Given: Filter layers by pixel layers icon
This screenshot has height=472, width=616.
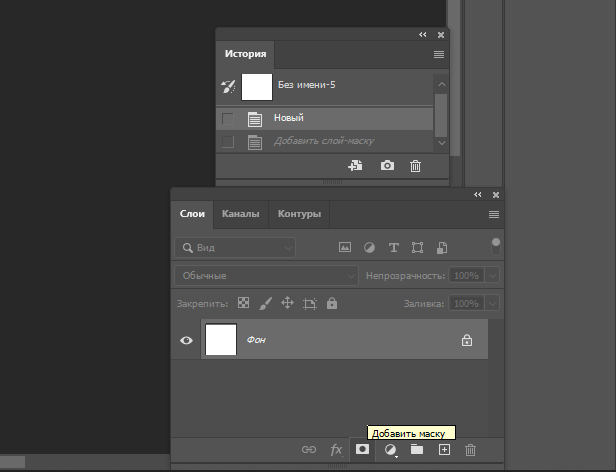Looking at the screenshot, I should (345, 247).
